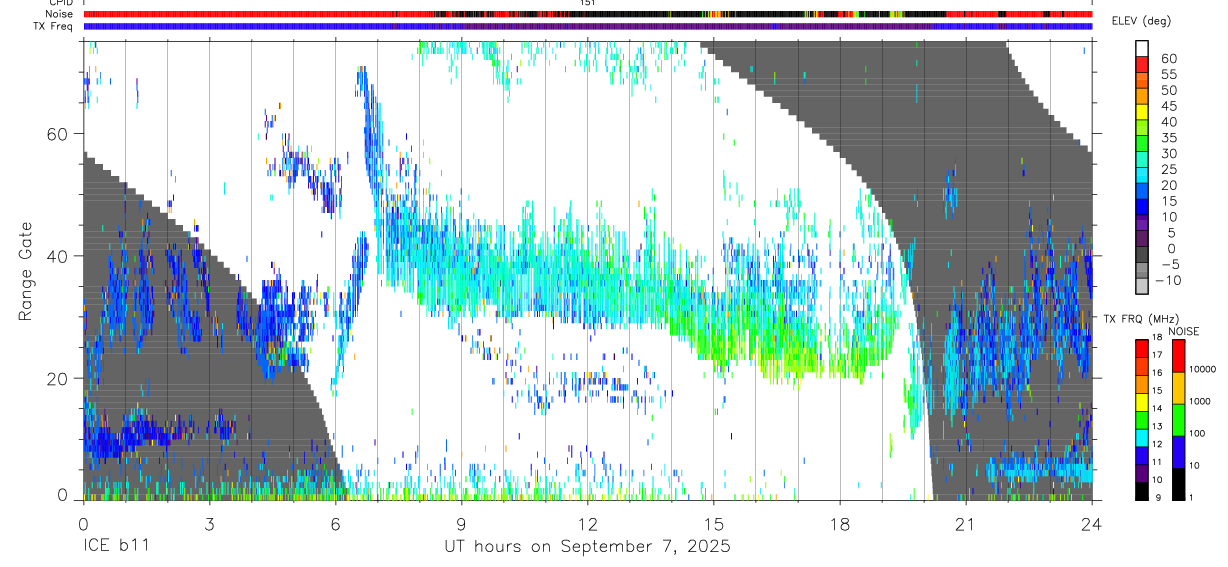The image size is (1228, 567).
Task: Click the '10000' value on the NOISE scale
Action: coord(1203,370)
